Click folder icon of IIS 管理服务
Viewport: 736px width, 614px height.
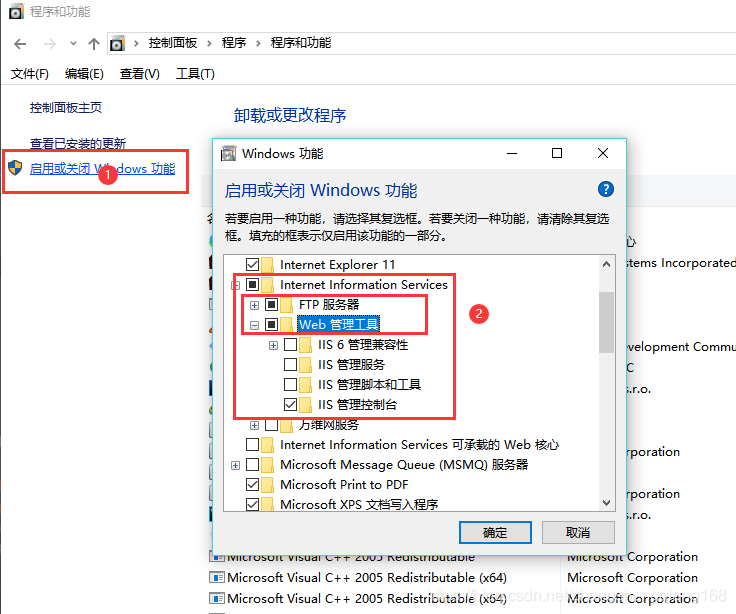click(x=306, y=365)
